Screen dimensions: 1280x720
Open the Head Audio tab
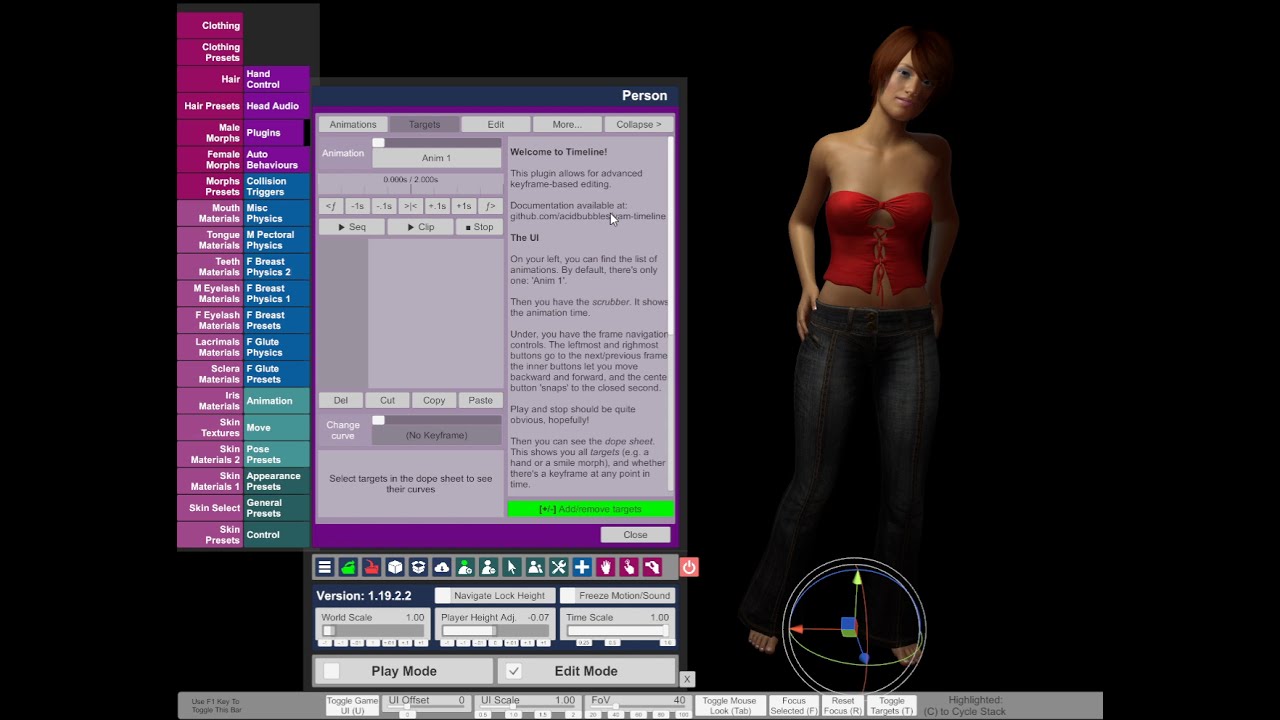click(276, 106)
